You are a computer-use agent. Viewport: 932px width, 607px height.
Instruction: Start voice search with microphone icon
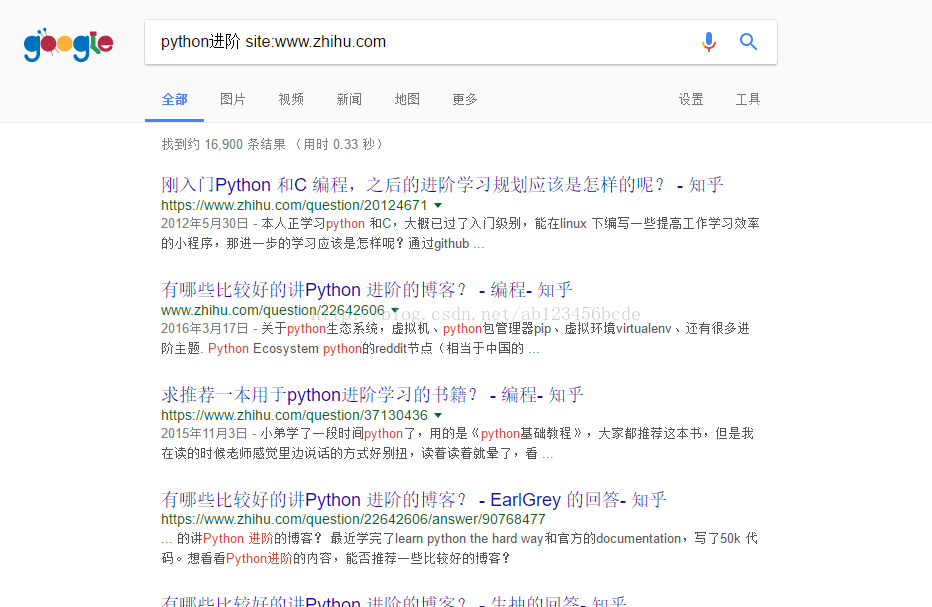(x=709, y=42)
